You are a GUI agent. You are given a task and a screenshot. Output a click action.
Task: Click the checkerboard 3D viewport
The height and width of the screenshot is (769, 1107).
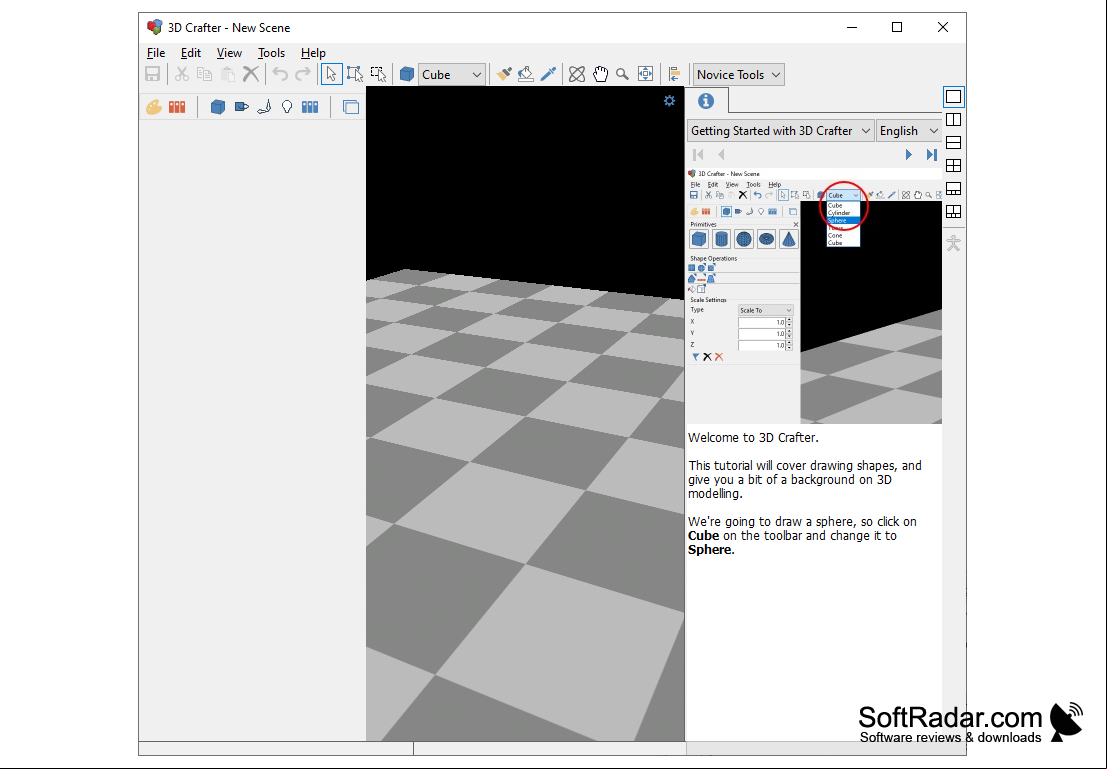point(525,414)
